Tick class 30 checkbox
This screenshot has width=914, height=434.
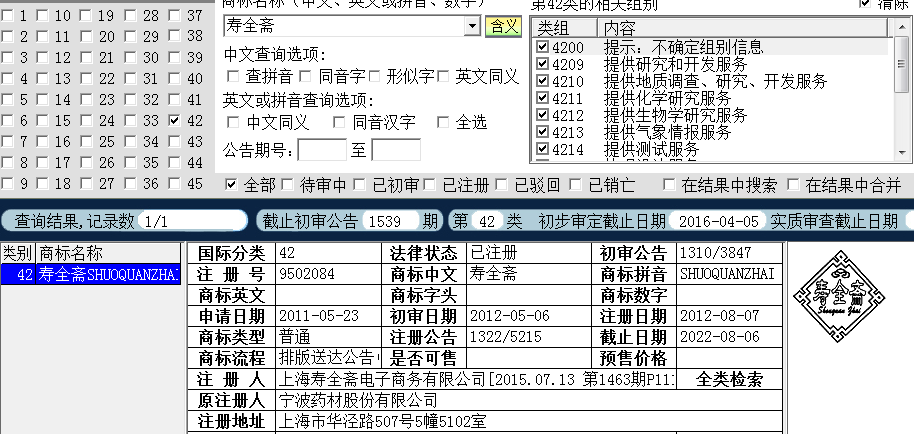pos(131,58)
